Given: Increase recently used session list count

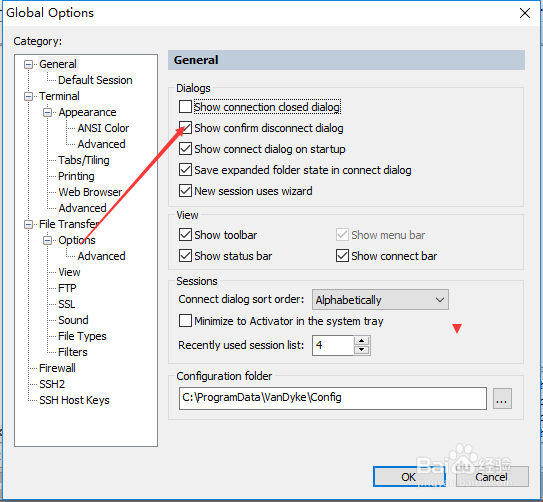Looking at the screenshot, I should click(x=362, y=341).
